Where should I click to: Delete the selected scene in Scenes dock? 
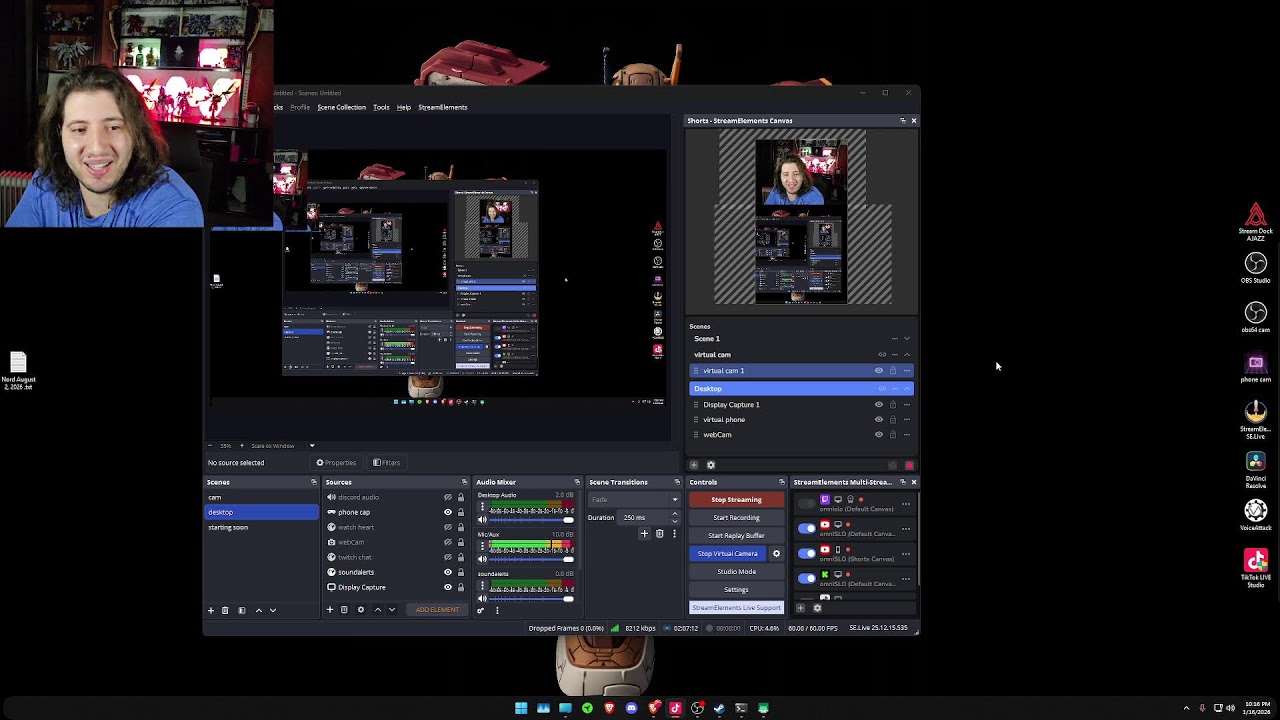(225, 610)
